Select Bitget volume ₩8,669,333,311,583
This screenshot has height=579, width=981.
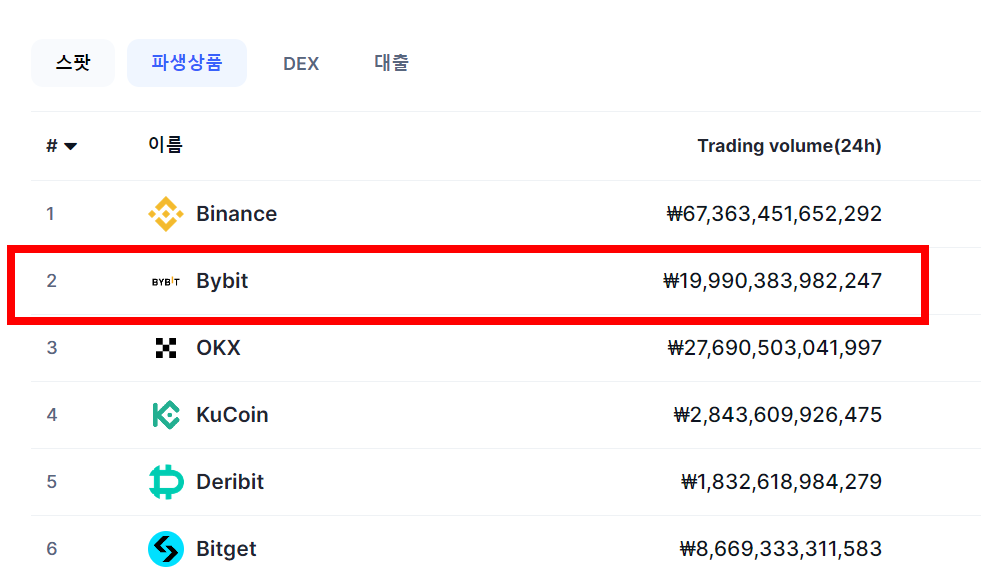(x=781, y=549)
